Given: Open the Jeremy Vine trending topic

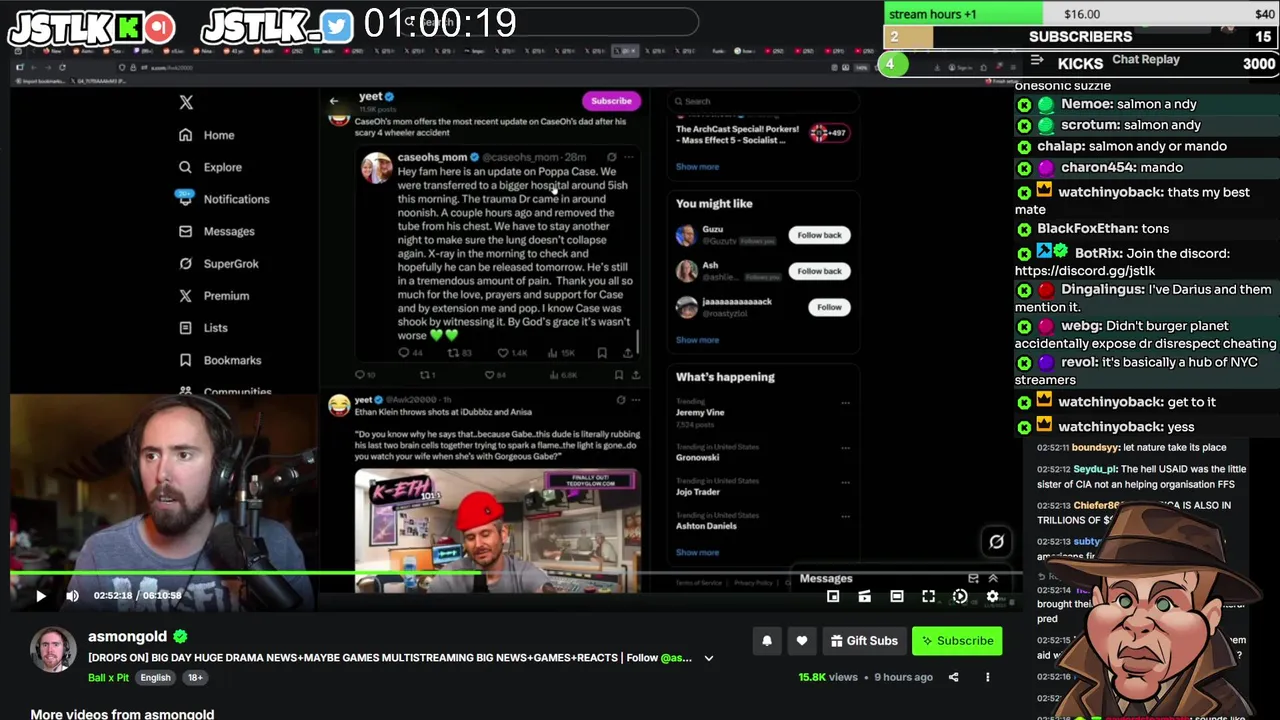Looking at the screenshot, I should tap(700, 412).
